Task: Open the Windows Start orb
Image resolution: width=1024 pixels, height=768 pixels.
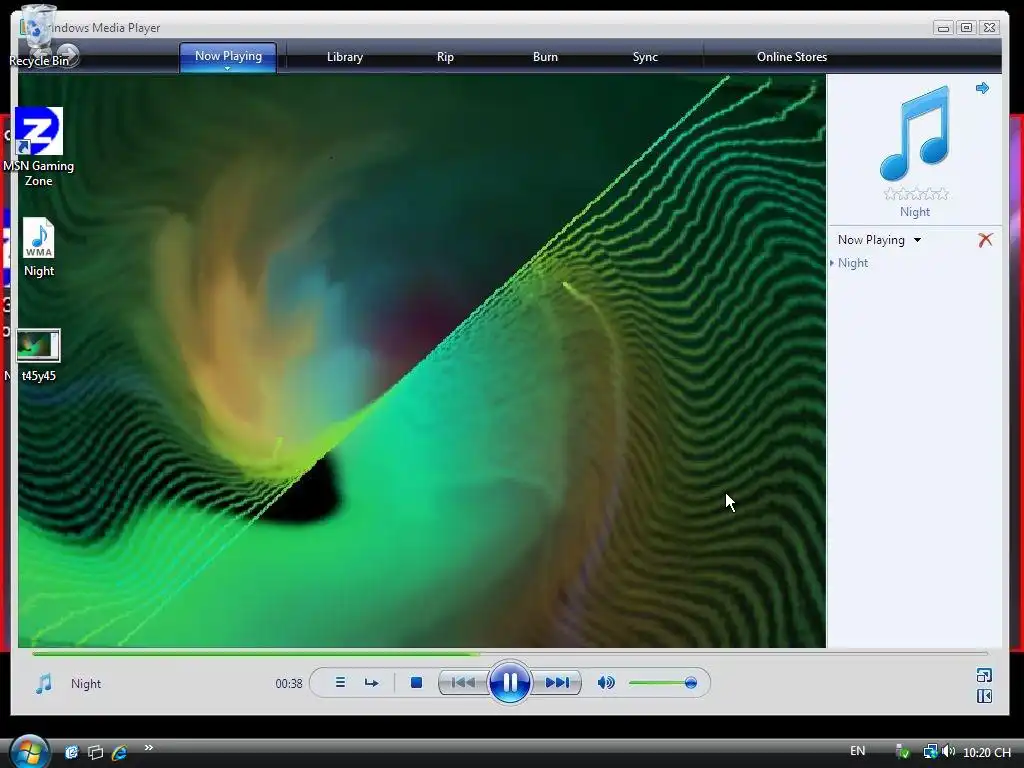Action: 29,751
